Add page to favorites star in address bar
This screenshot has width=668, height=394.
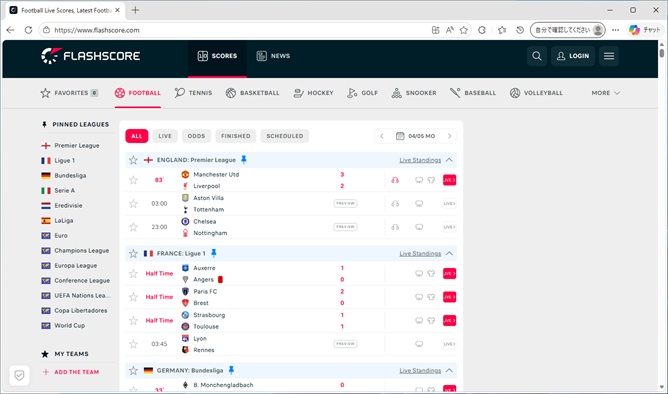[464, 30]
